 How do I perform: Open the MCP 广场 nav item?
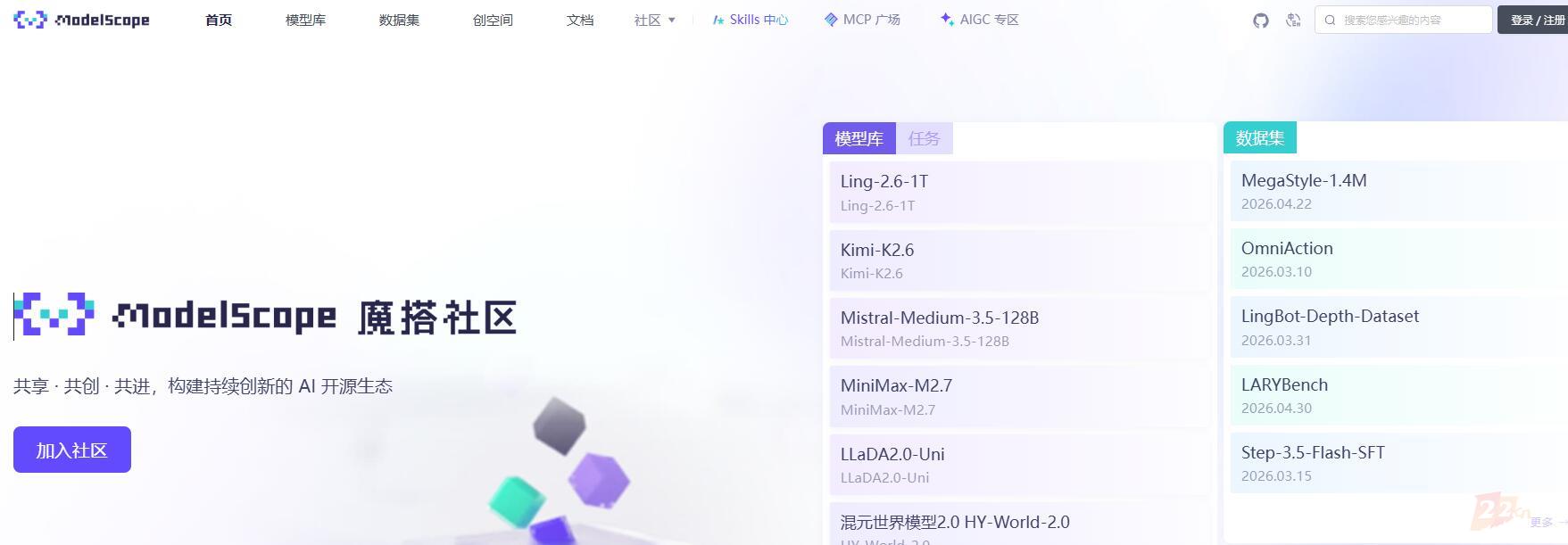coord(862,20)
